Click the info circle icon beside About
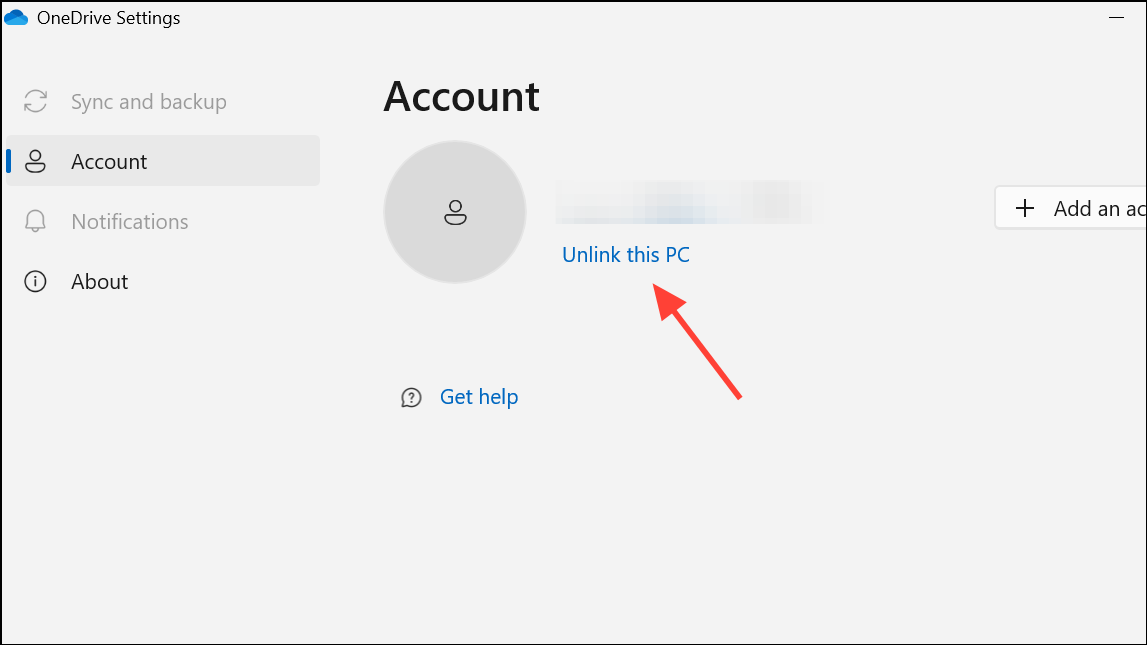 35,282
